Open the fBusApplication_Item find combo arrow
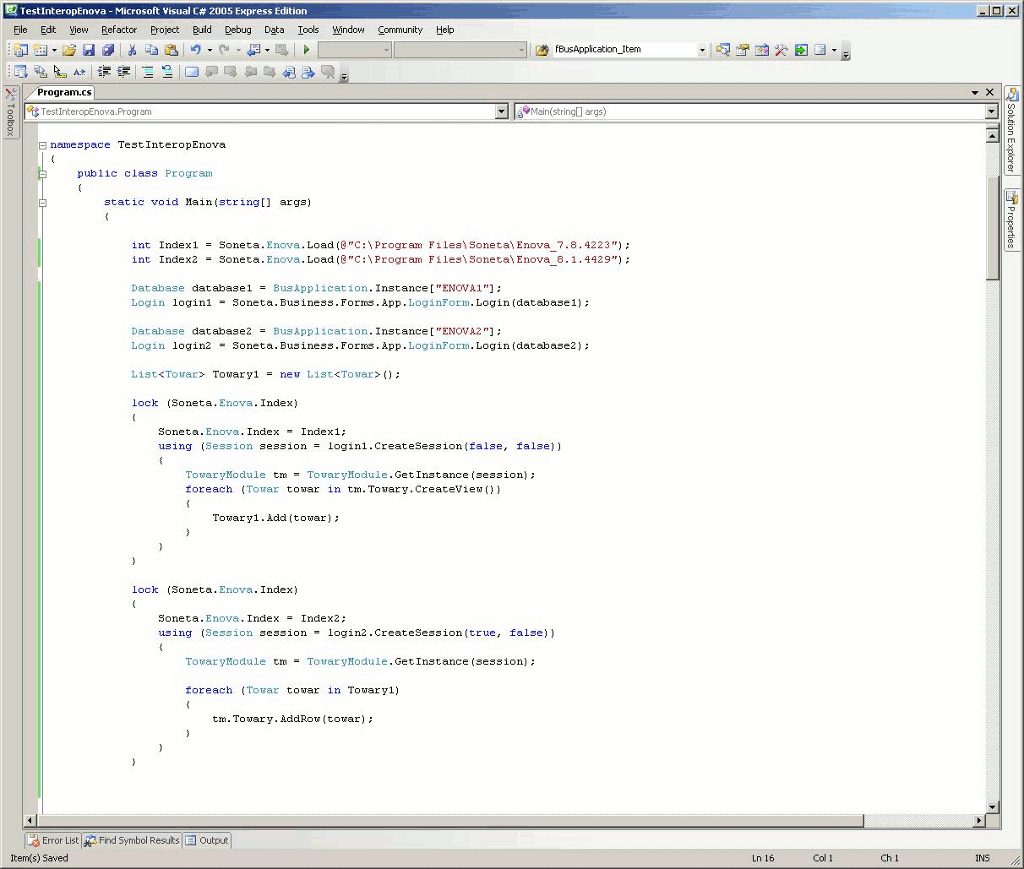 tap(702, 50)
